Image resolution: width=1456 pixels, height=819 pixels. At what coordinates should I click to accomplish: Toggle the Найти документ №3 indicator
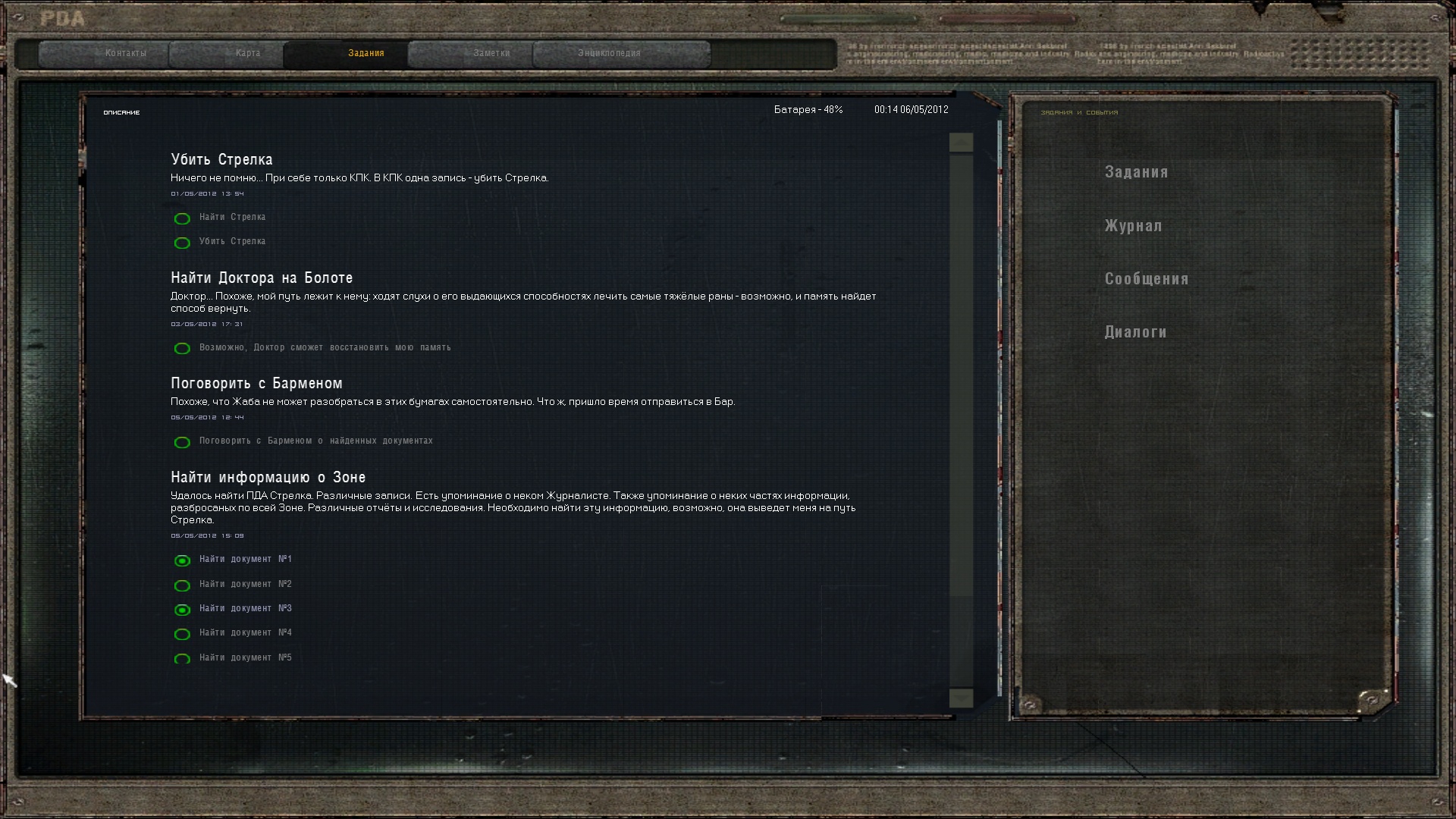(182, 610)
